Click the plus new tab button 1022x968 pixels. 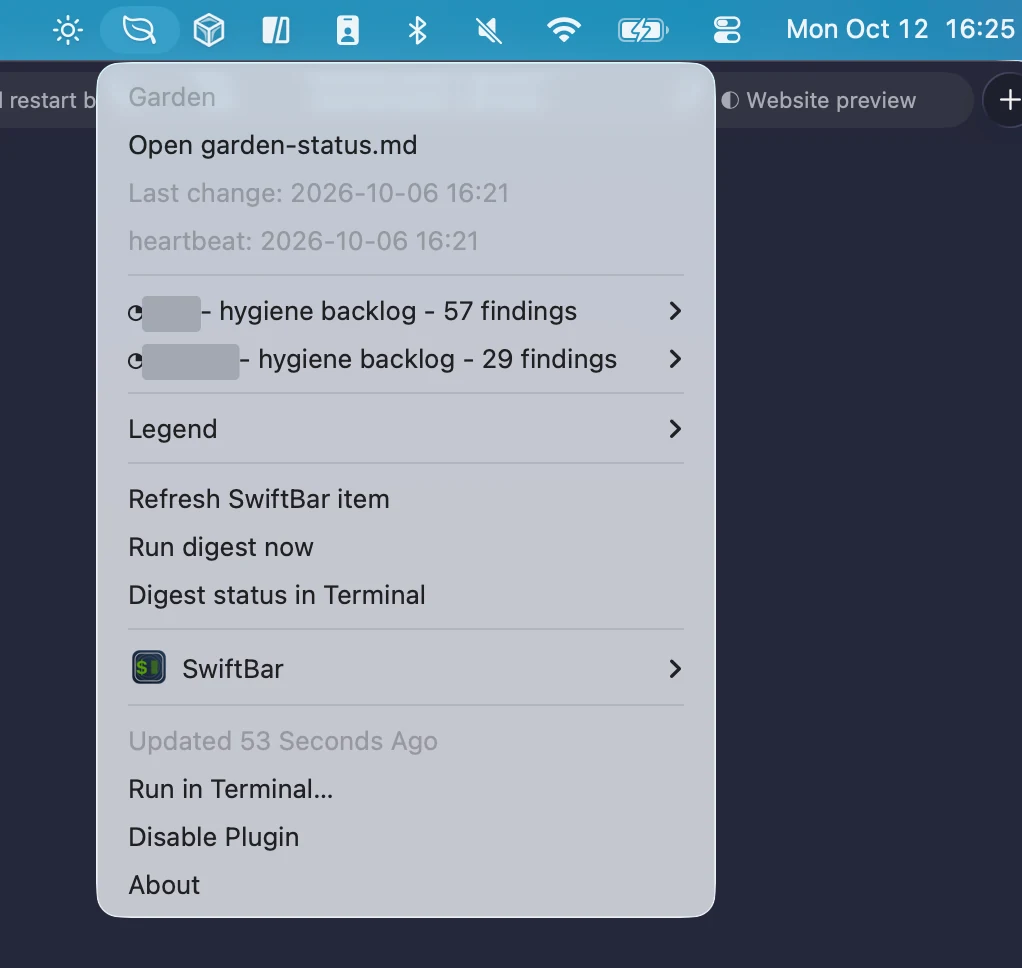pyautogui.click(x=1008, y=100)
